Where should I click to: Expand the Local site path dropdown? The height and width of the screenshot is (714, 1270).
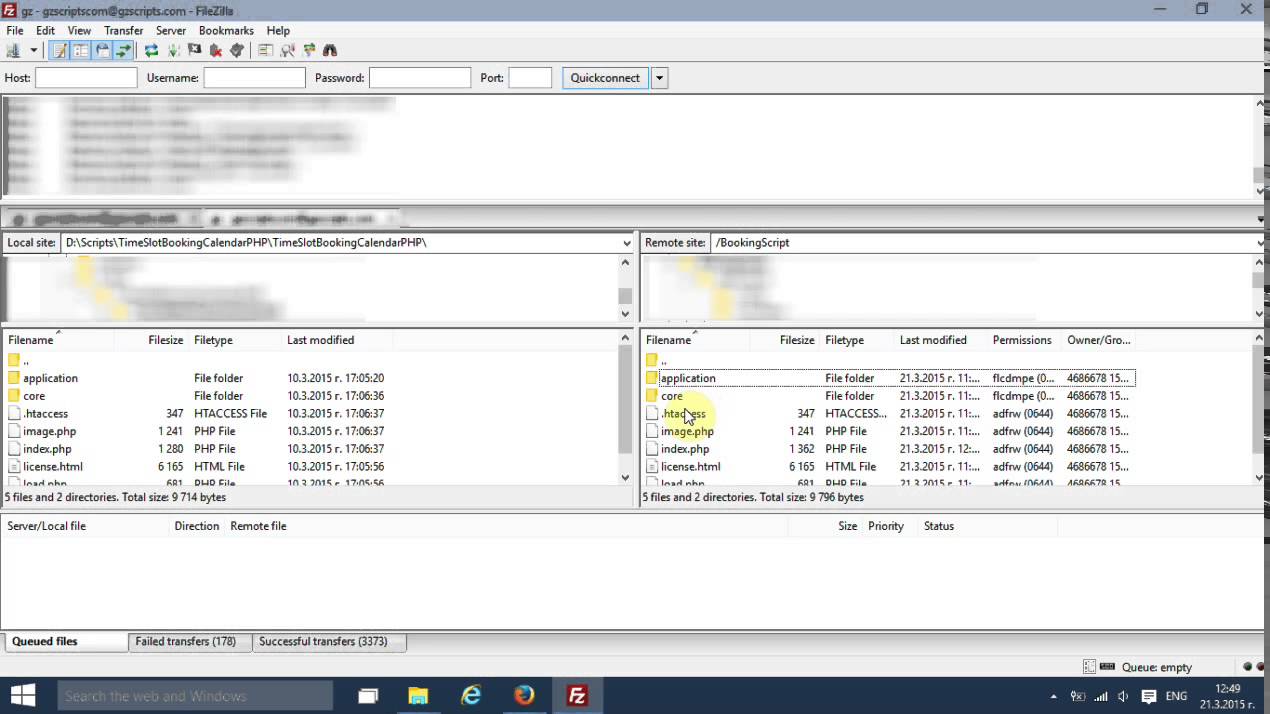click(x=626, y=243)
